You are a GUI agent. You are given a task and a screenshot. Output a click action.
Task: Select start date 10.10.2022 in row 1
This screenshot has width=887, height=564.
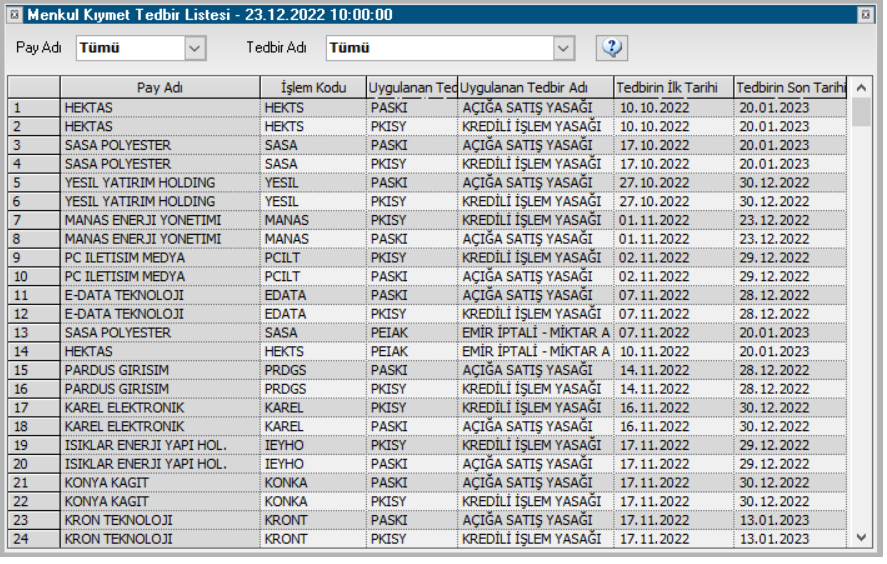[x=655, y=107]
